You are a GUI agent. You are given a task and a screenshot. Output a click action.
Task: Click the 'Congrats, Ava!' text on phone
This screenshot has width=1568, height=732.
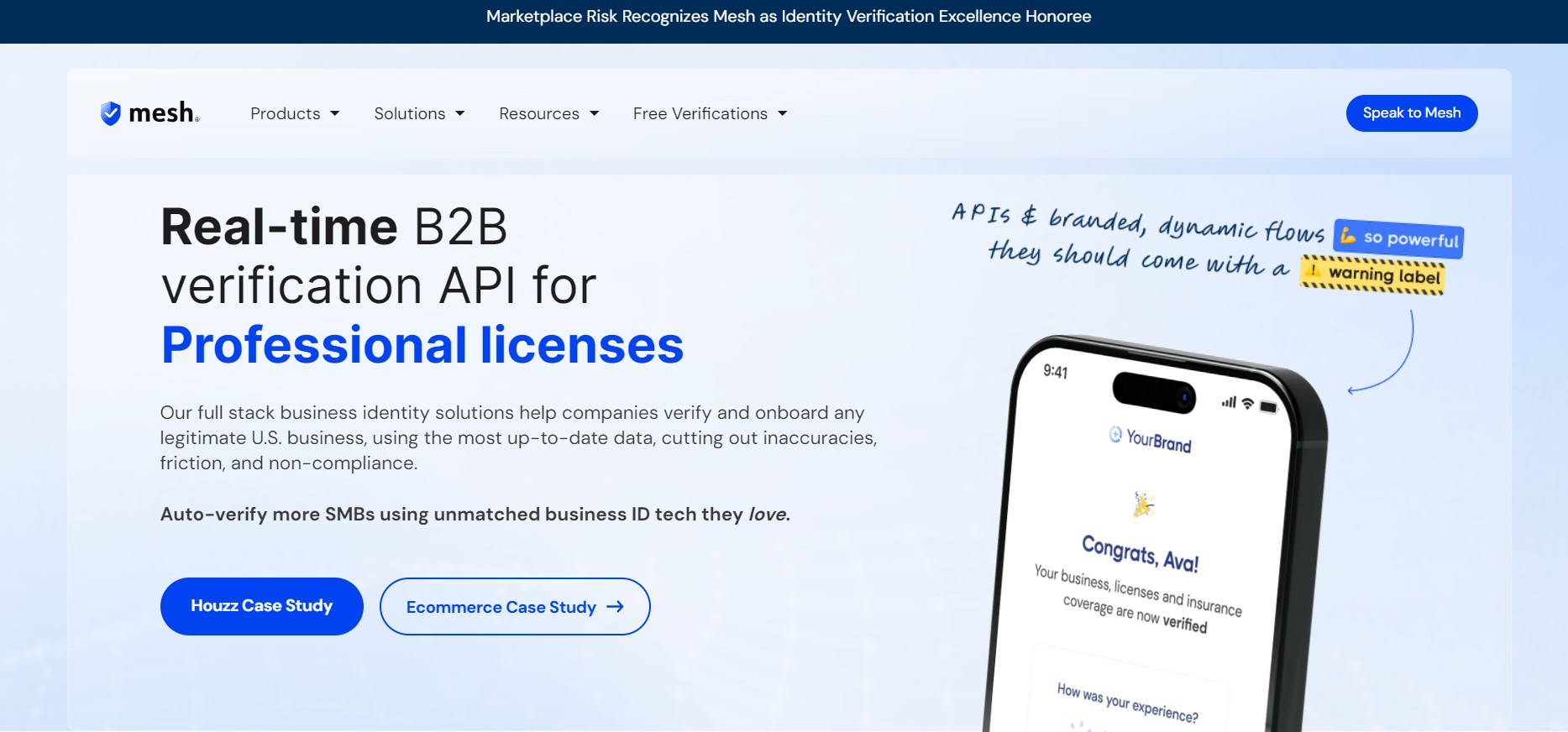click(1141, 554)
